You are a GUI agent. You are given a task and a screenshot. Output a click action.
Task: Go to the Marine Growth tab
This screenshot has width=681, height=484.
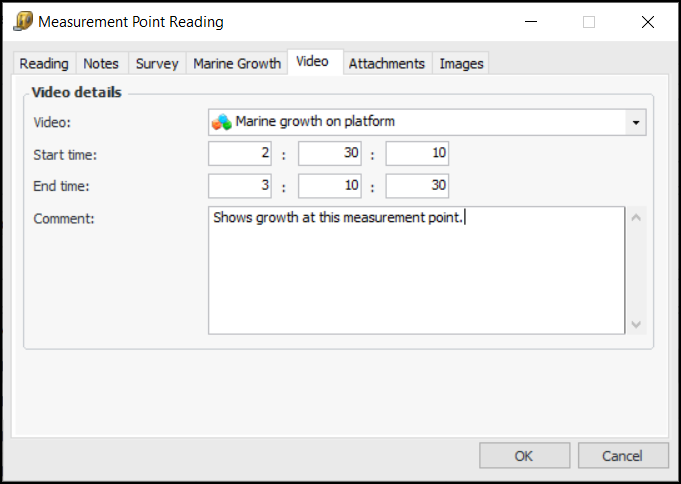tap(237, 63)
